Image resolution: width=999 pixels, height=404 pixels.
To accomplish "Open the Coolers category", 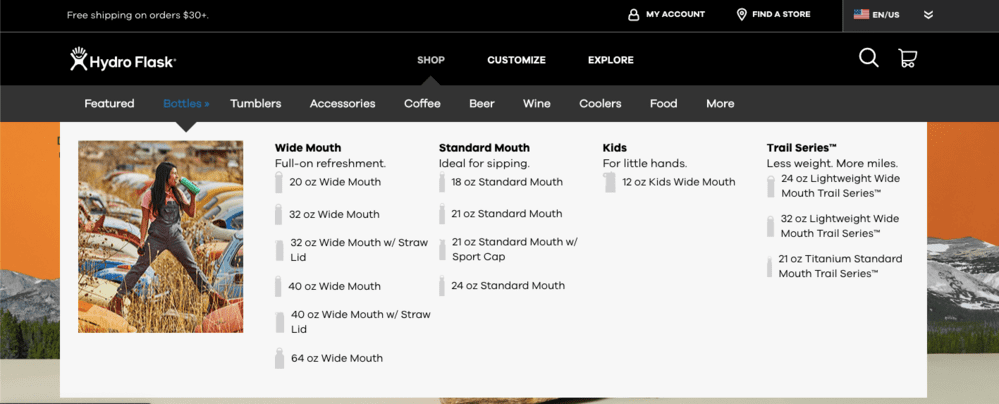I will [x=600, y=103].
